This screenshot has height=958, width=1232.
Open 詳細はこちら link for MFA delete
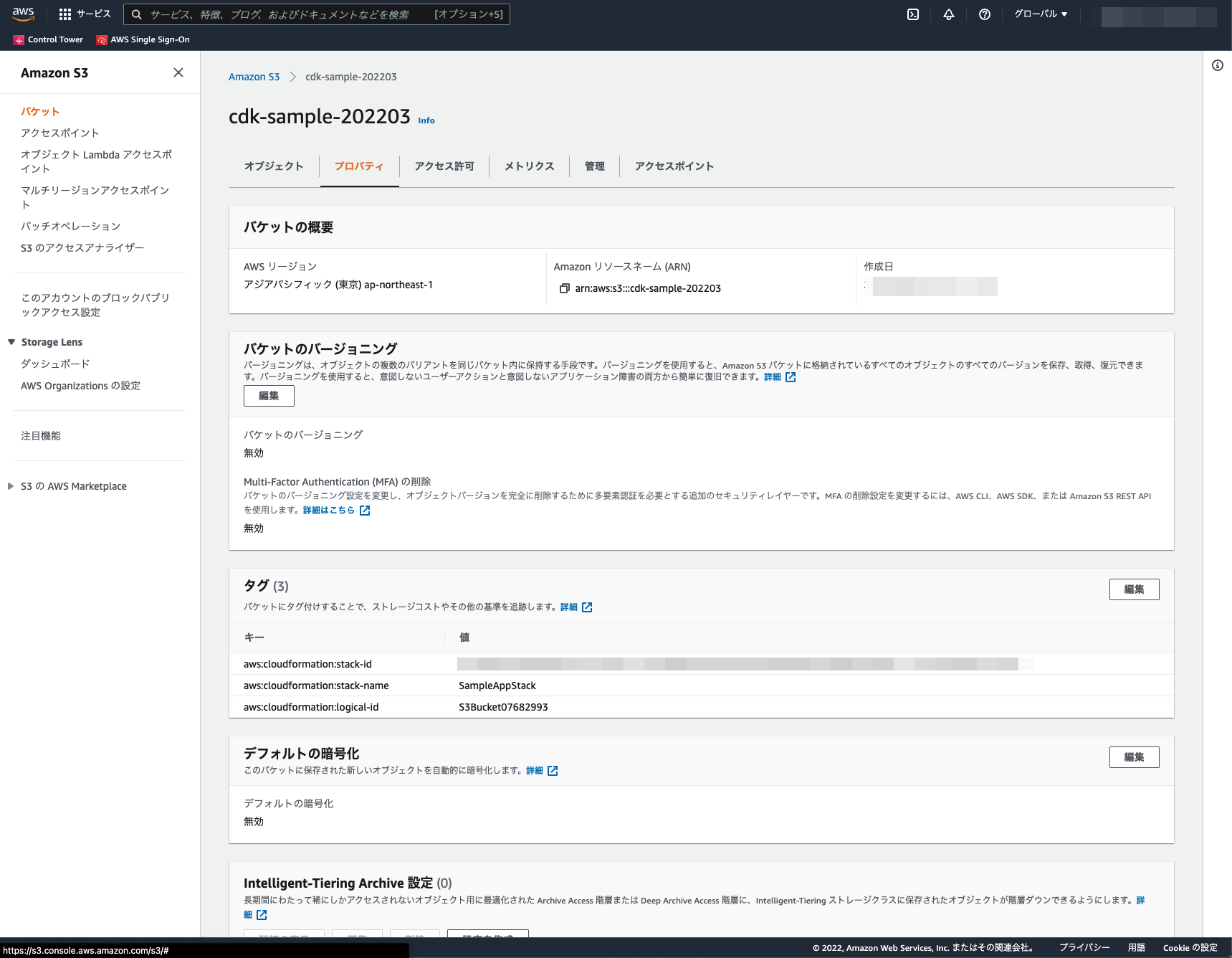(x=329, y=511)
